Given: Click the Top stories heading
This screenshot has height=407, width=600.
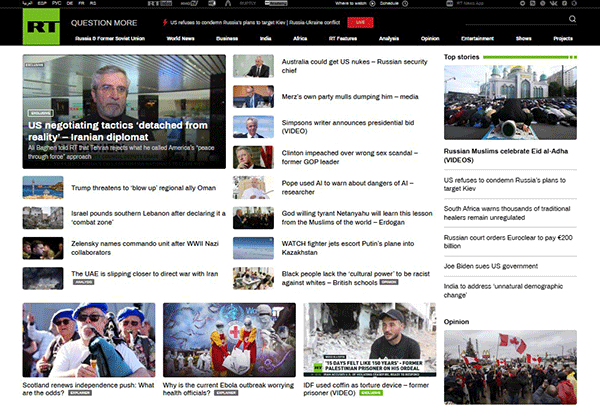Looking at the screenshot, I should click(x=461, y=57).
